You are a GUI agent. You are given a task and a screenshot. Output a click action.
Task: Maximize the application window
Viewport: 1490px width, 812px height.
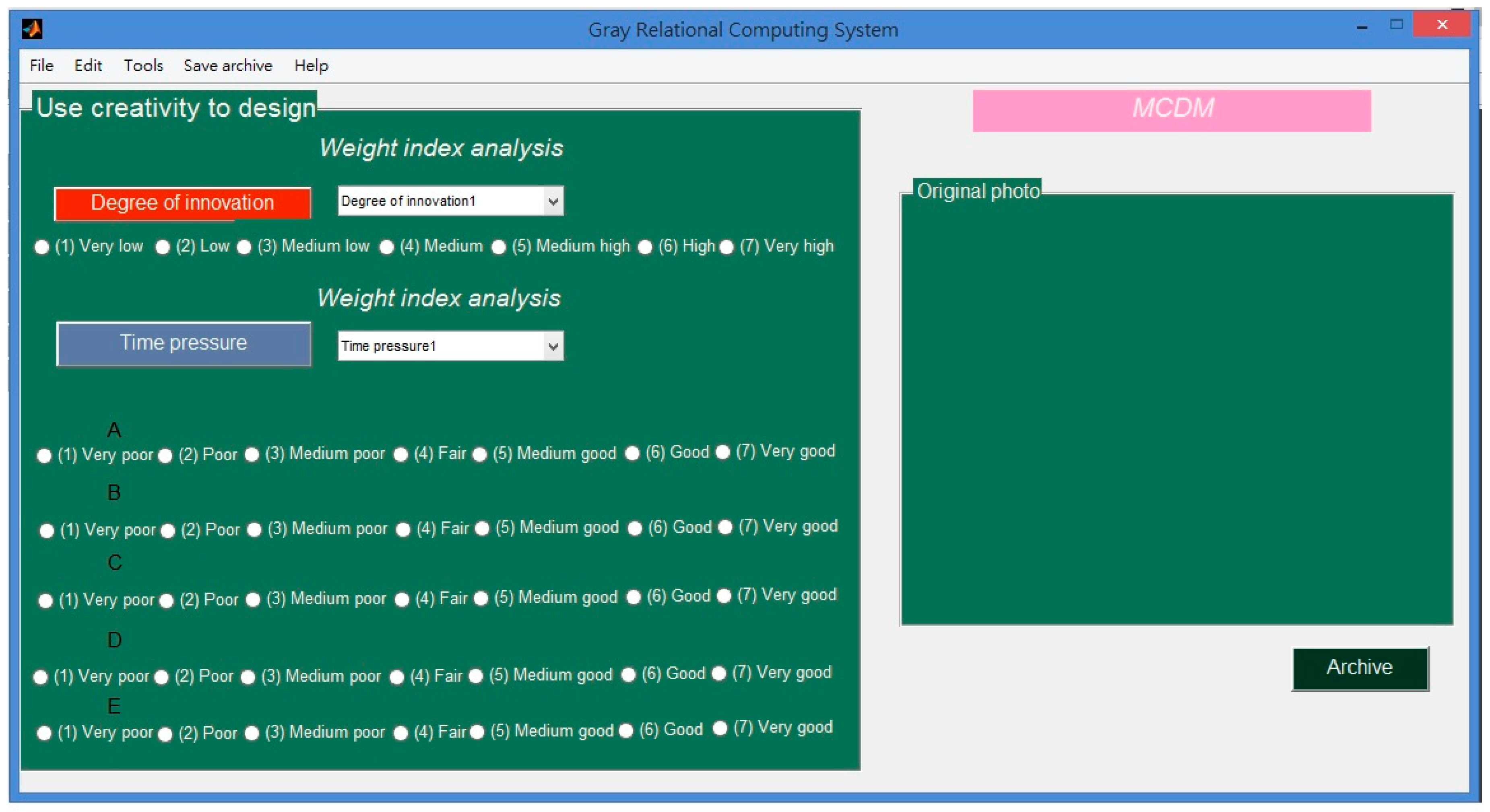(x=1396, y=25)
